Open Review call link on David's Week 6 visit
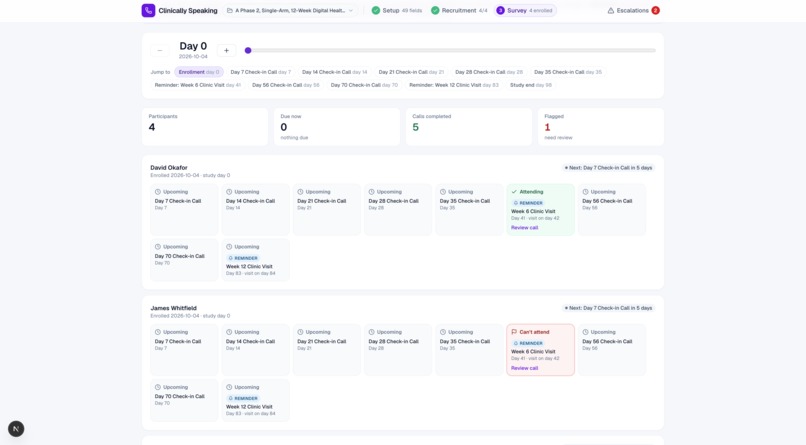 point(524,228)
